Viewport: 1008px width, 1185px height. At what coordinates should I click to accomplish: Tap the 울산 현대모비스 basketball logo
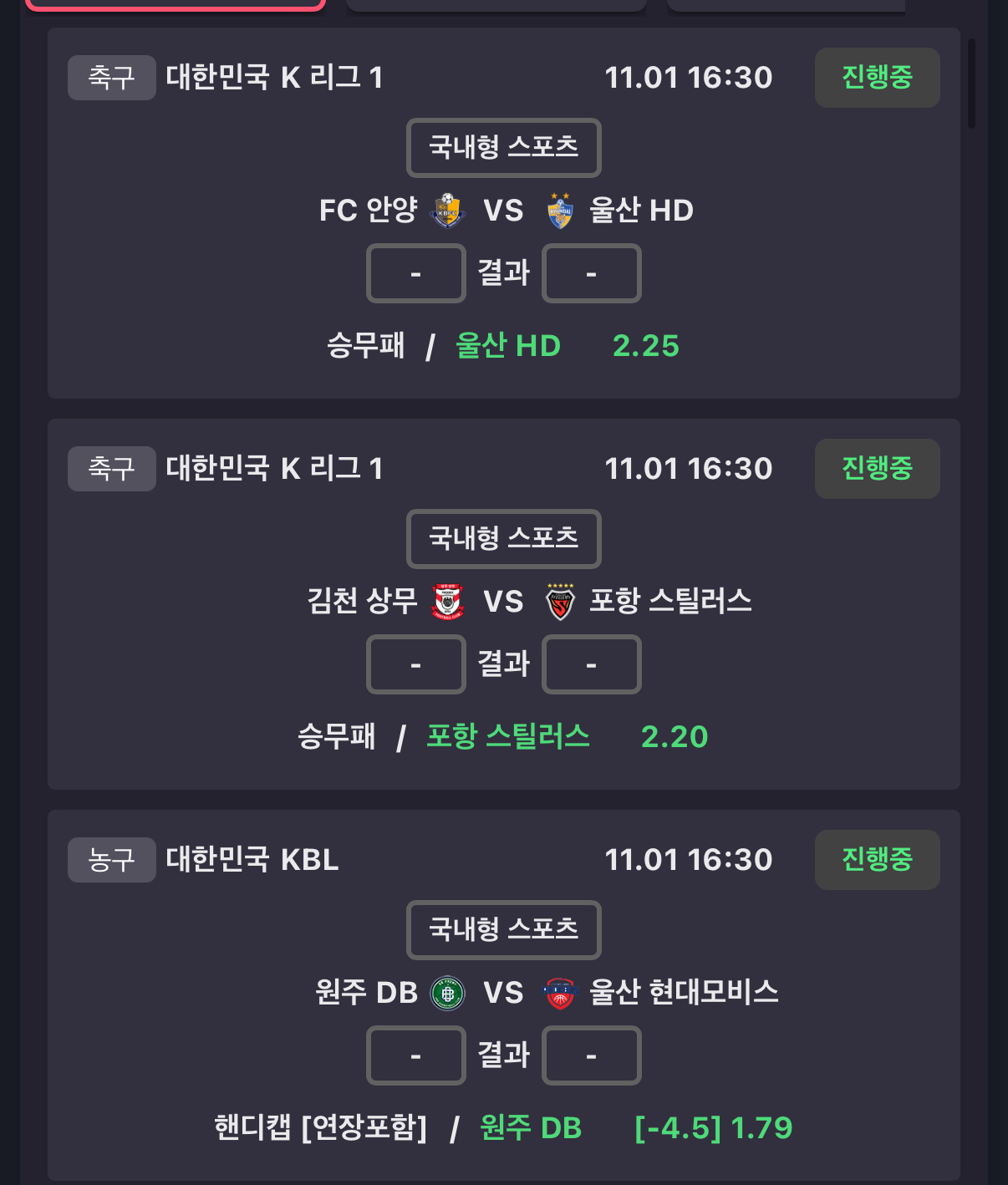click(x=560, y=993)
